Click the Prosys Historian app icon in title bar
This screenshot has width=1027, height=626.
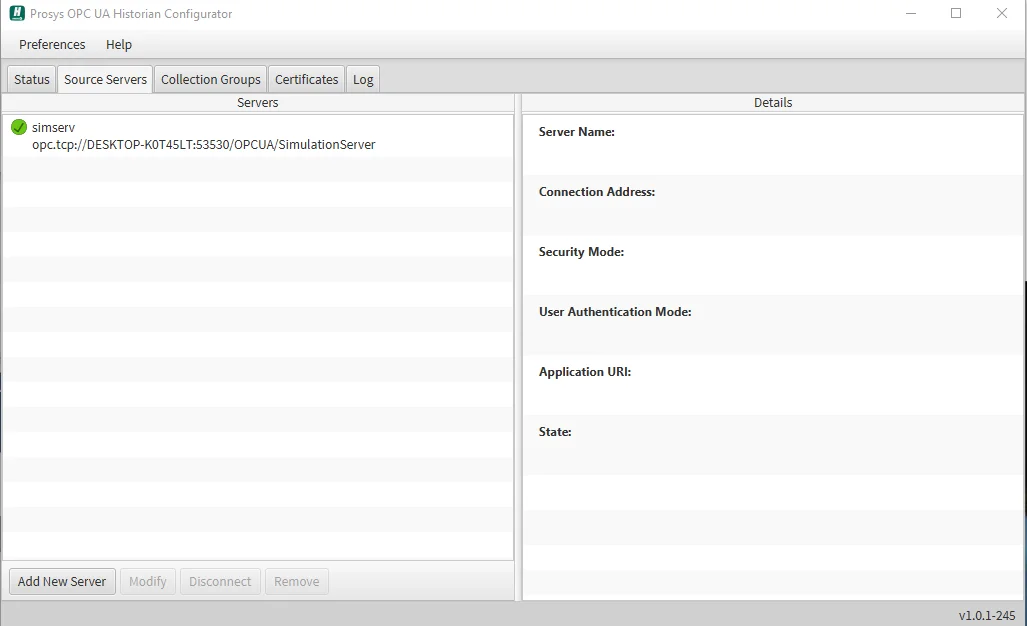click(17, 13)
